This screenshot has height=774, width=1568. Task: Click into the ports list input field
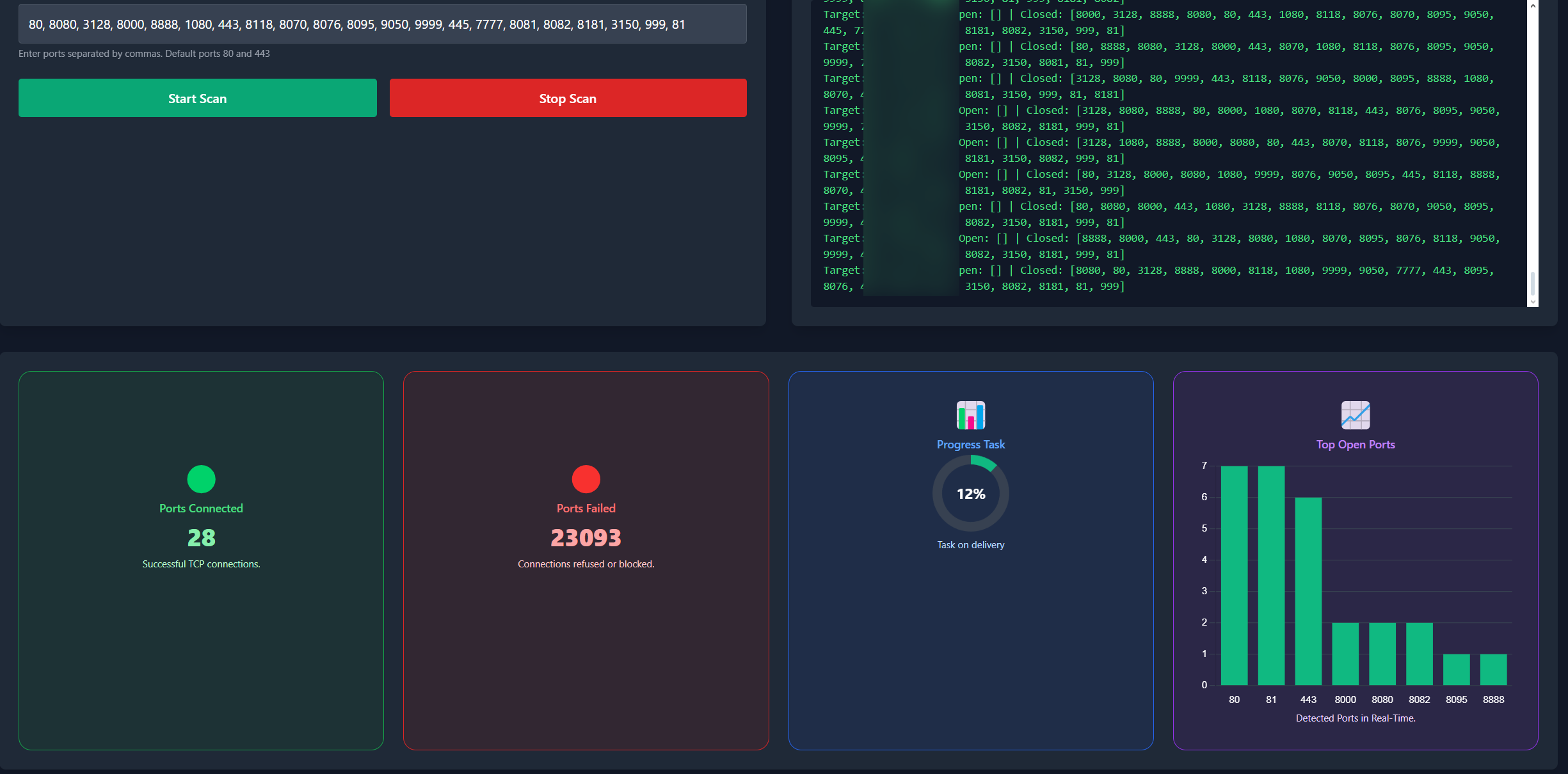tap(382, 24)
